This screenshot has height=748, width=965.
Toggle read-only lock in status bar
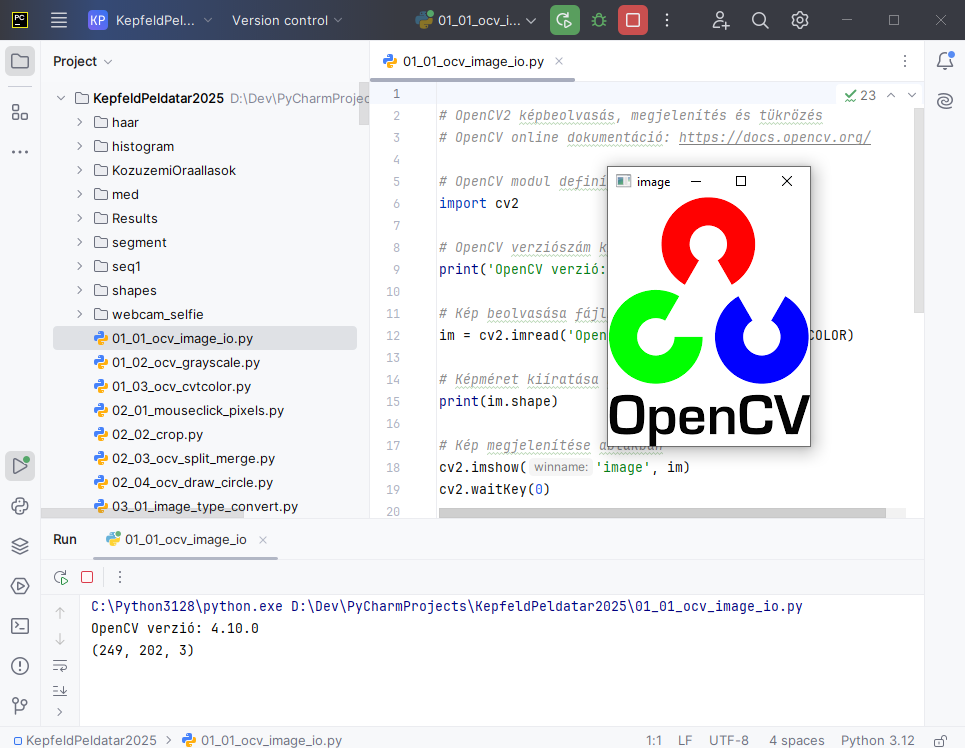(940, 741)
